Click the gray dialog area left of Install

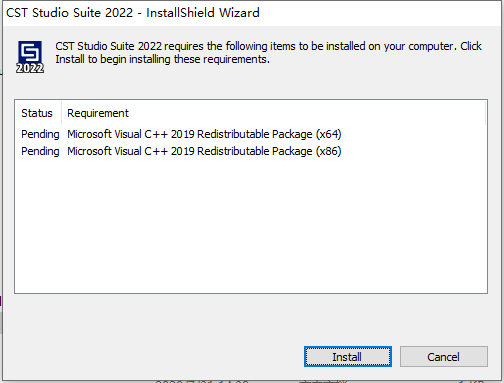click(x=153, y=357)
